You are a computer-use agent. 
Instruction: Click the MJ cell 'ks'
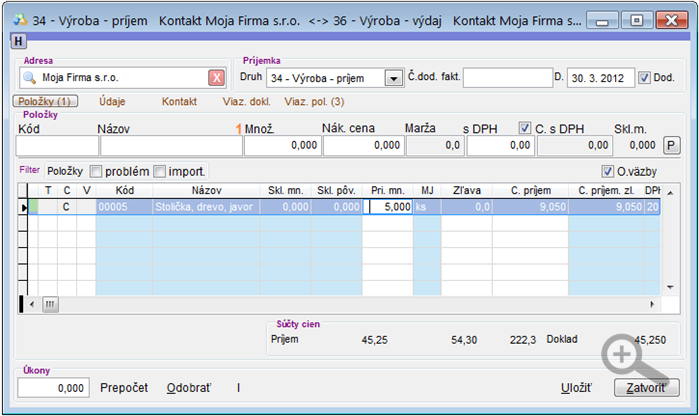tap(427, 207)
